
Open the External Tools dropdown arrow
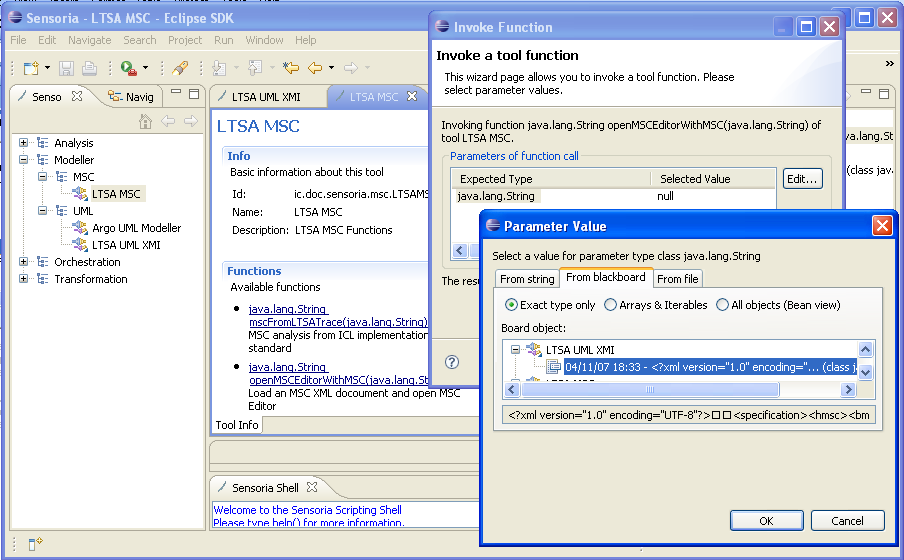[145, 68]
